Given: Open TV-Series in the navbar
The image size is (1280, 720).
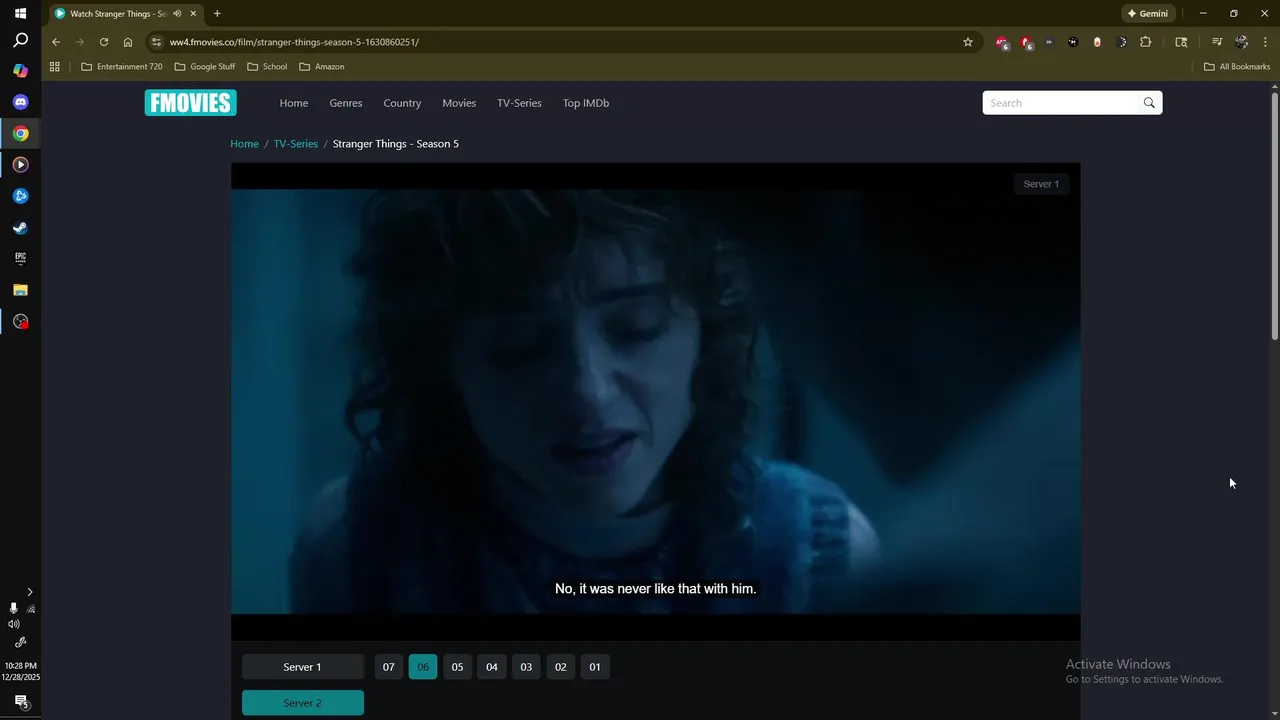Looking at the screenshot, I should 519,103.
